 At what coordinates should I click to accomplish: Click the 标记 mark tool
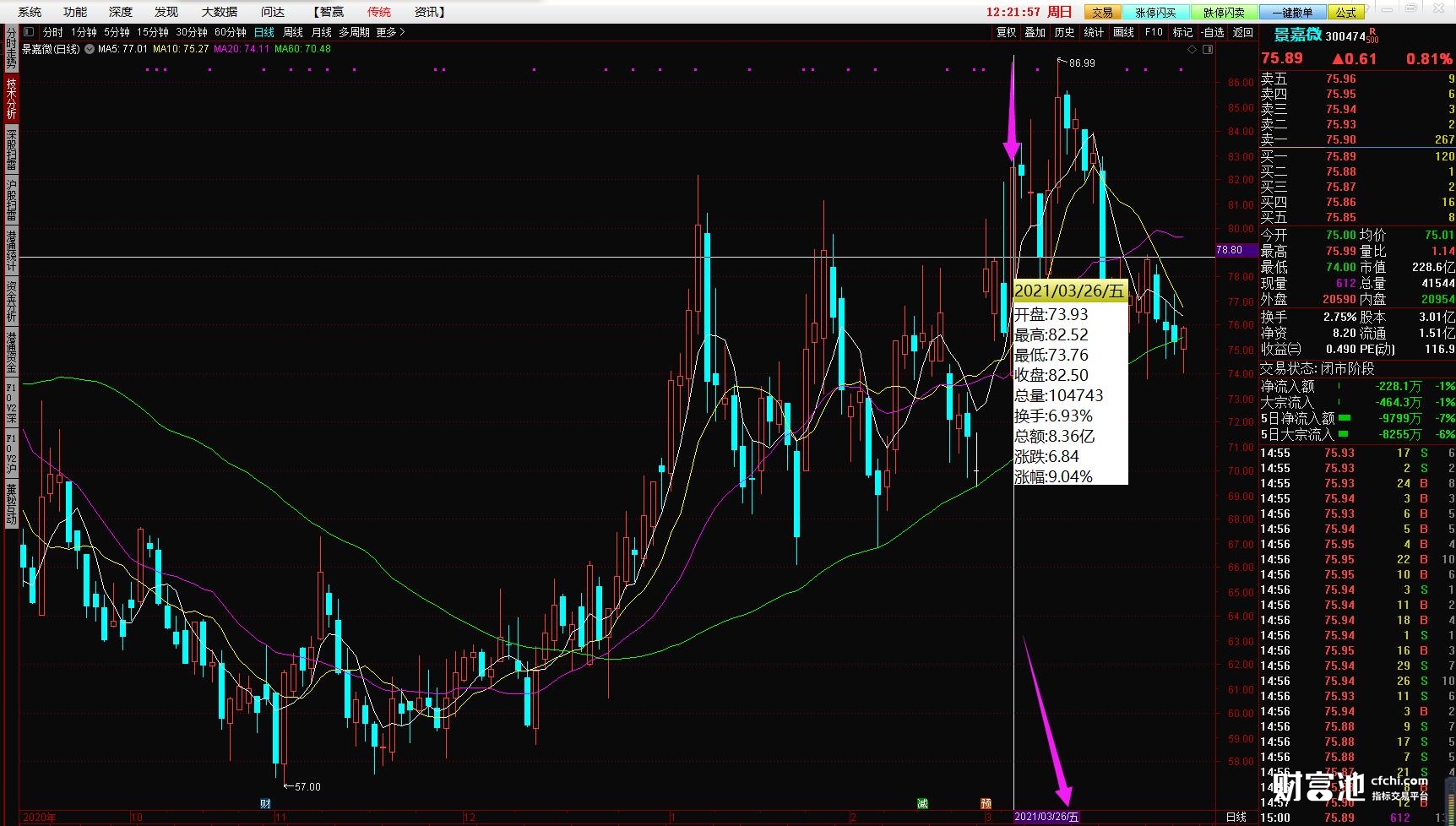coord(1182,32)
